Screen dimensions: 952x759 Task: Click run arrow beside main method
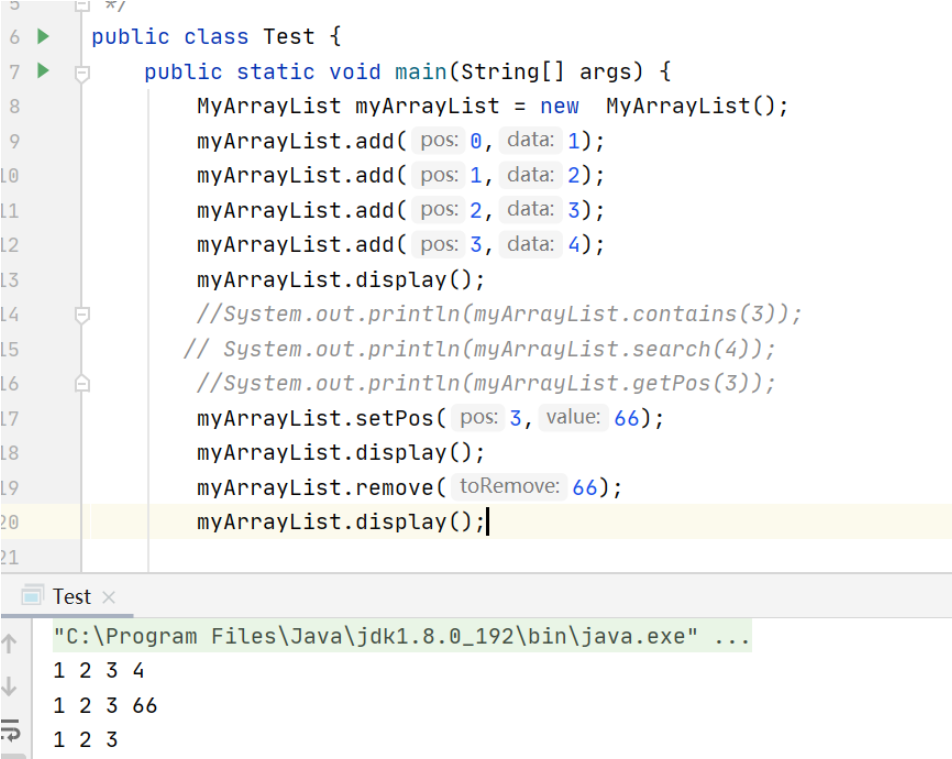click(x=43, y=71)
